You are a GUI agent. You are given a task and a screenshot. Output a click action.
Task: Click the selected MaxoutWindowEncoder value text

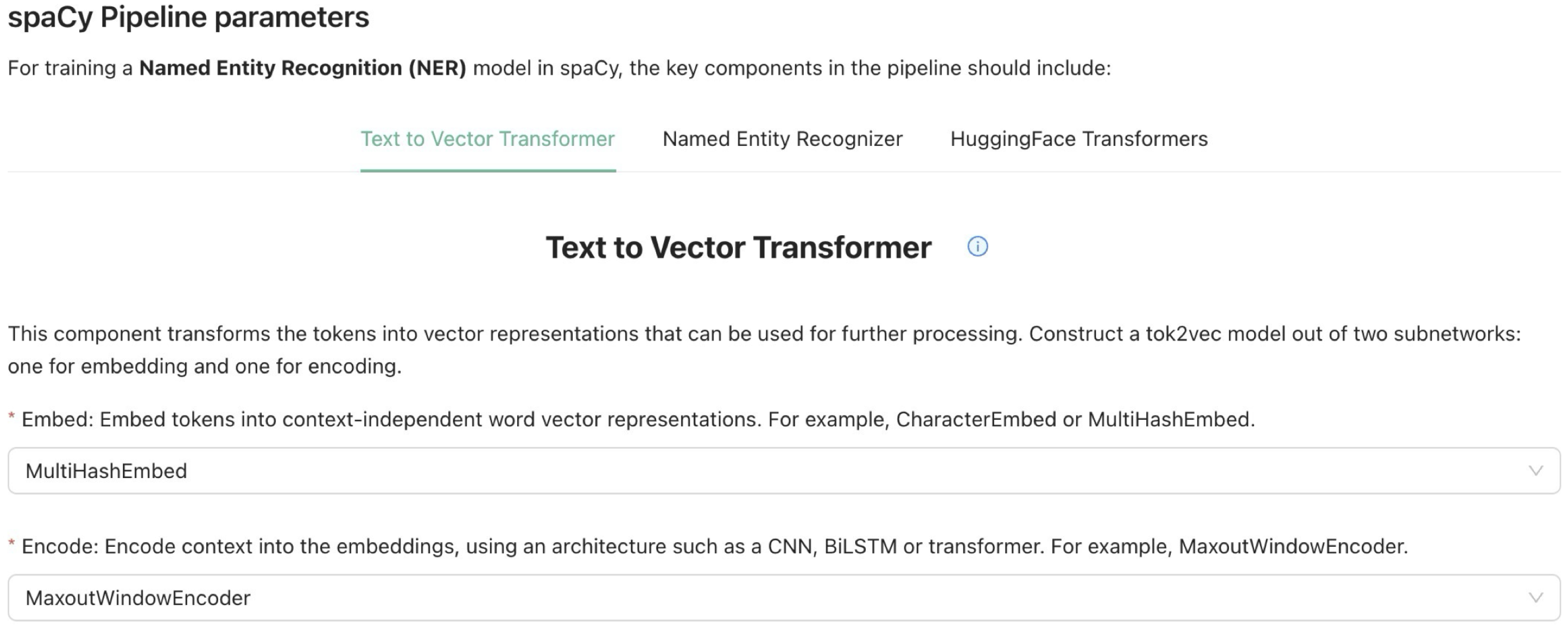138,598
